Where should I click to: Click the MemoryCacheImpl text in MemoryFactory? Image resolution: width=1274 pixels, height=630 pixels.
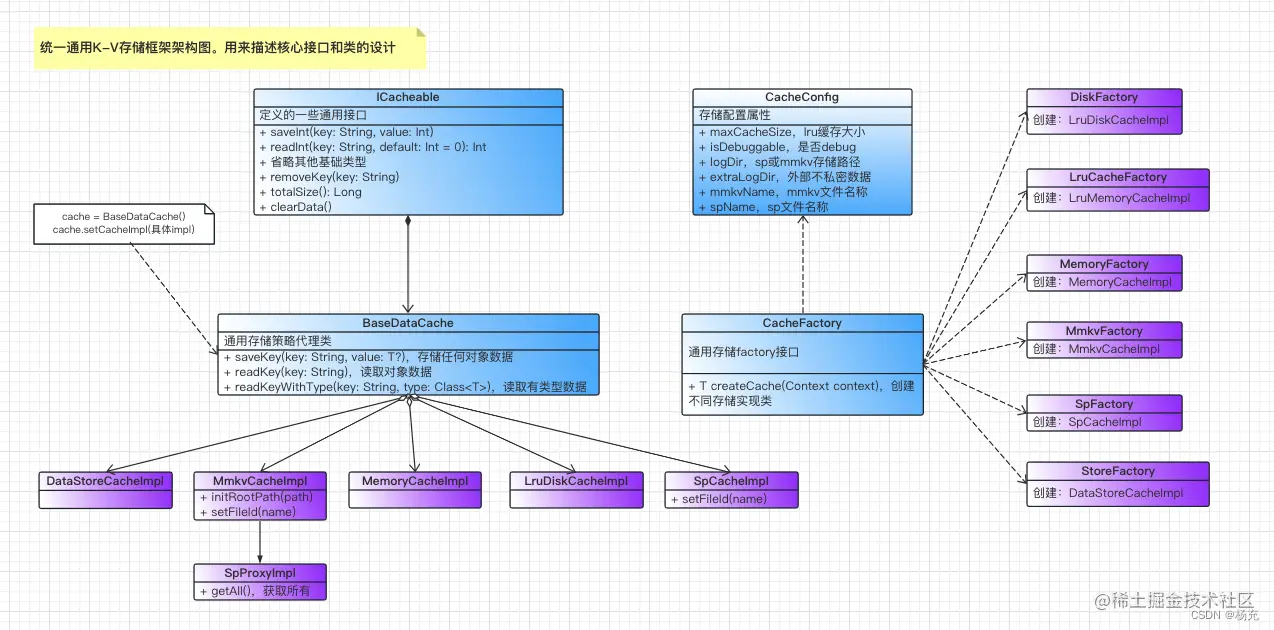tap(1101, 282)
